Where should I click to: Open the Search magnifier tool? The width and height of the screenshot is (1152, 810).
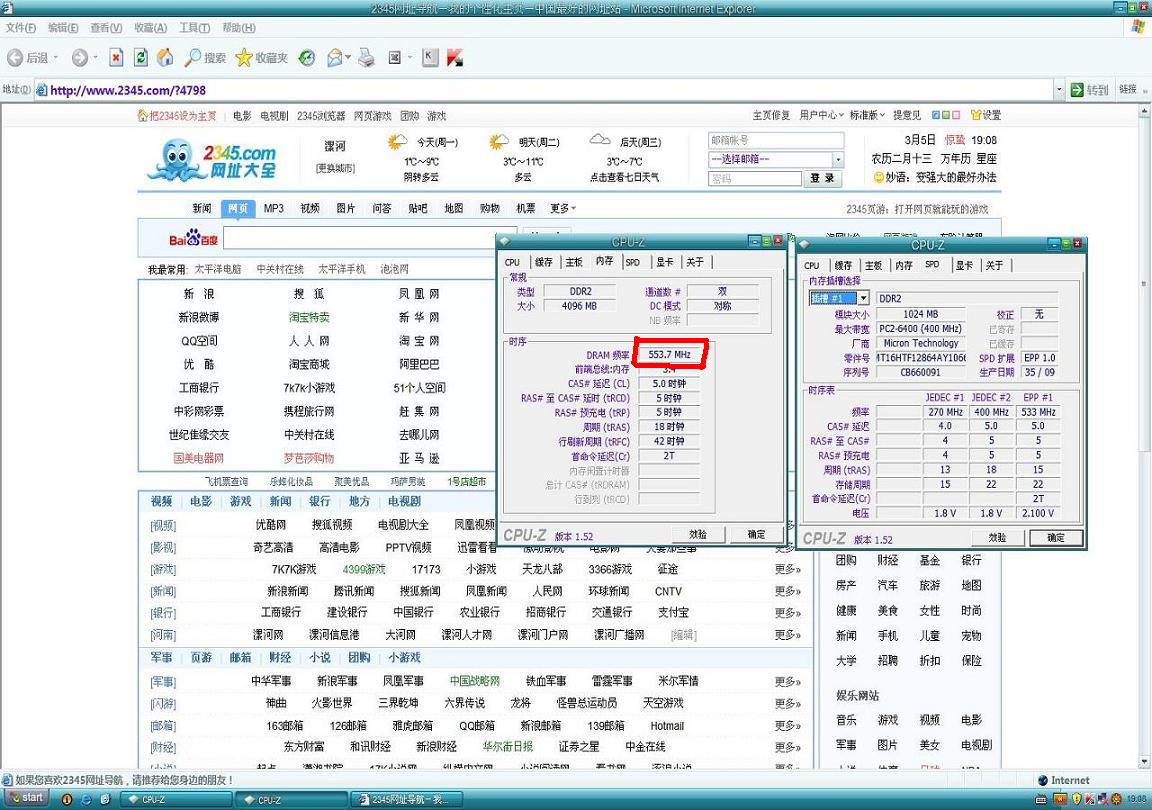click(205, 57)
